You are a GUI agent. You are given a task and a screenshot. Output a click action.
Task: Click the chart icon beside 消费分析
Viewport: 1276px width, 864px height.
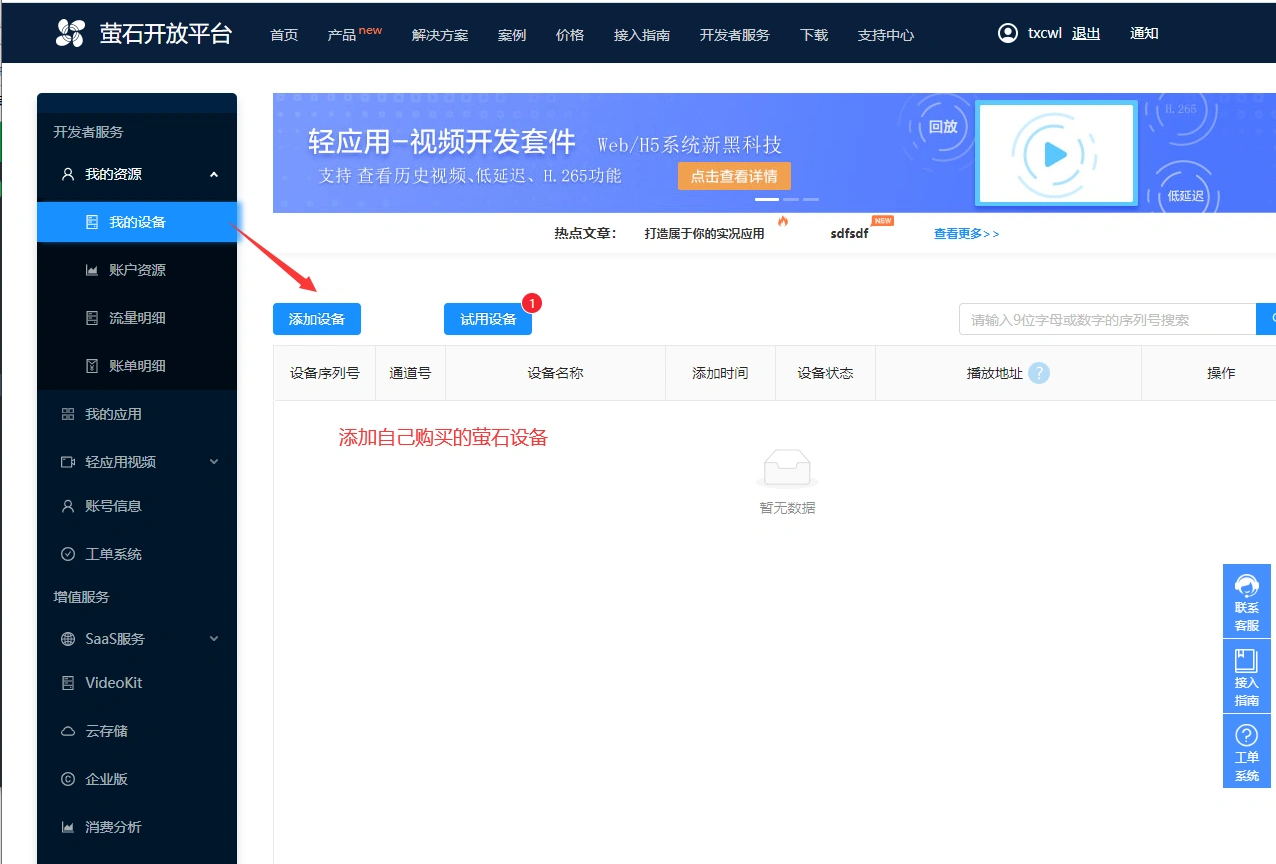click(x=68, y=827)
